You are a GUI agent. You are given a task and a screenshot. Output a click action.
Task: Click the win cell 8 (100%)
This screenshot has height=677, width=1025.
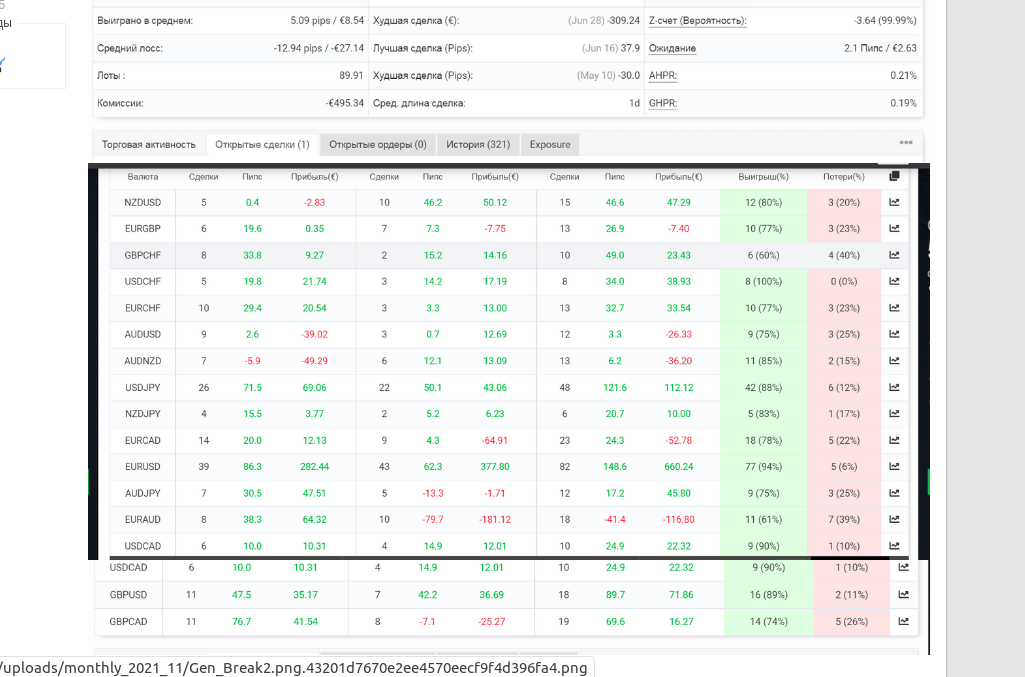pyautogui.click(x=764, y=282)
